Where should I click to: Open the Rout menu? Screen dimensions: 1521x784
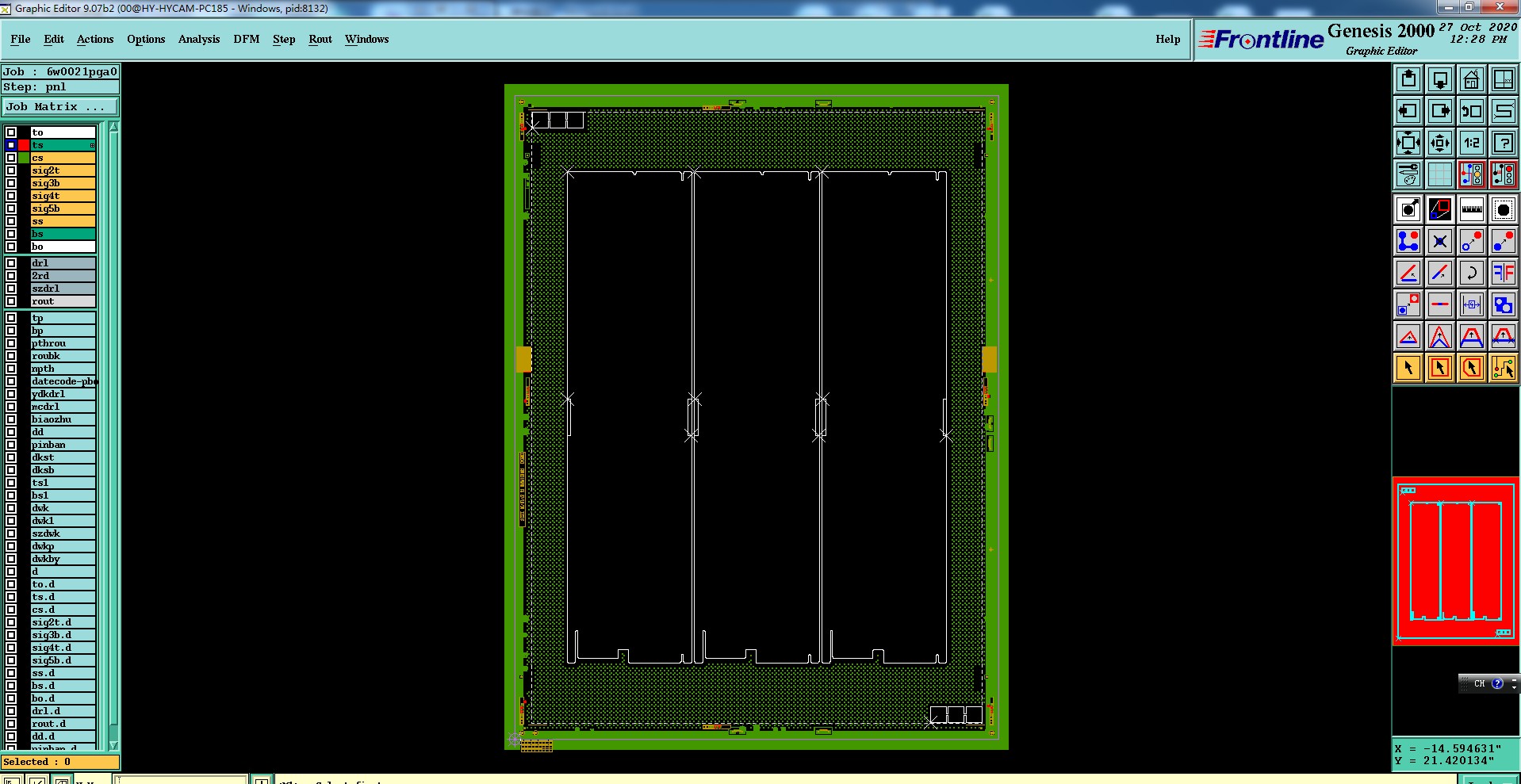(320, 40)
